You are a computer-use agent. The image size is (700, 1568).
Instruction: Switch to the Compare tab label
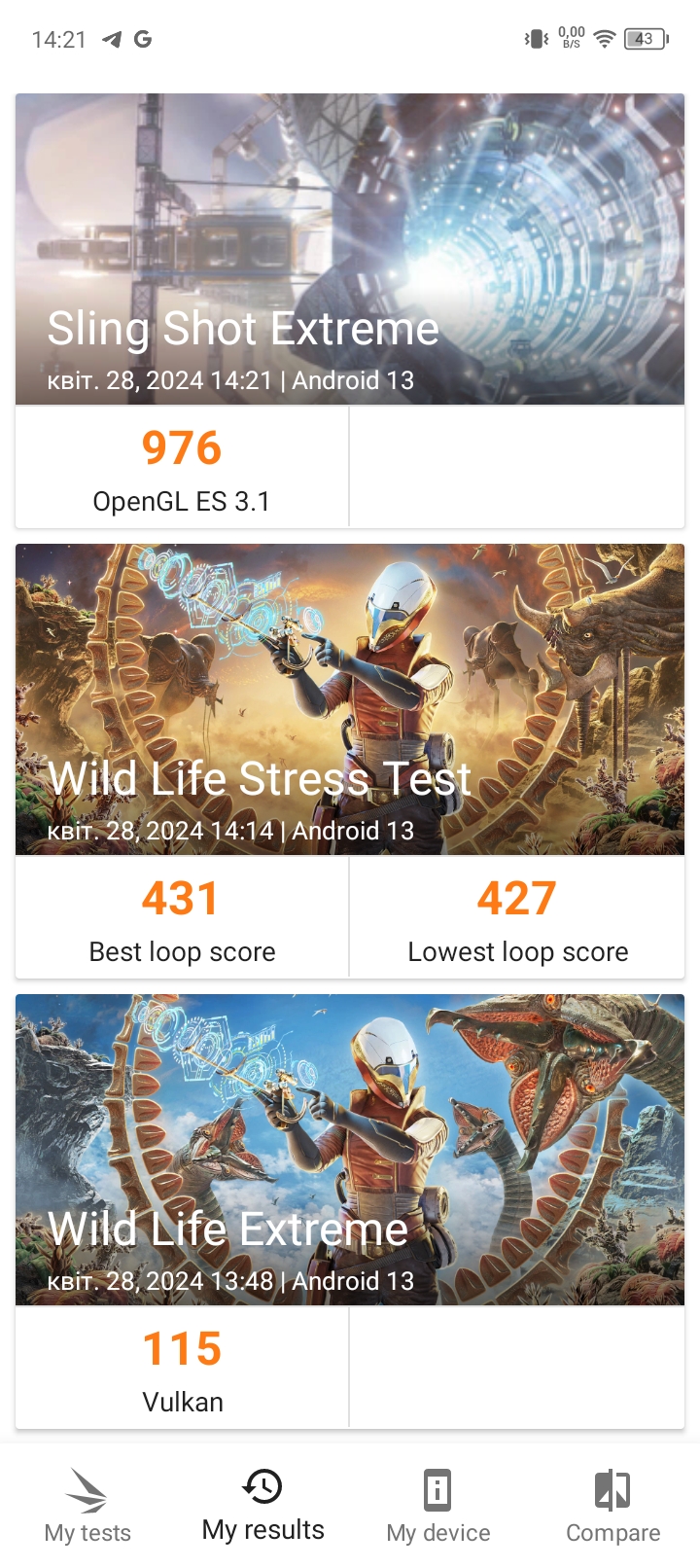612,1533
